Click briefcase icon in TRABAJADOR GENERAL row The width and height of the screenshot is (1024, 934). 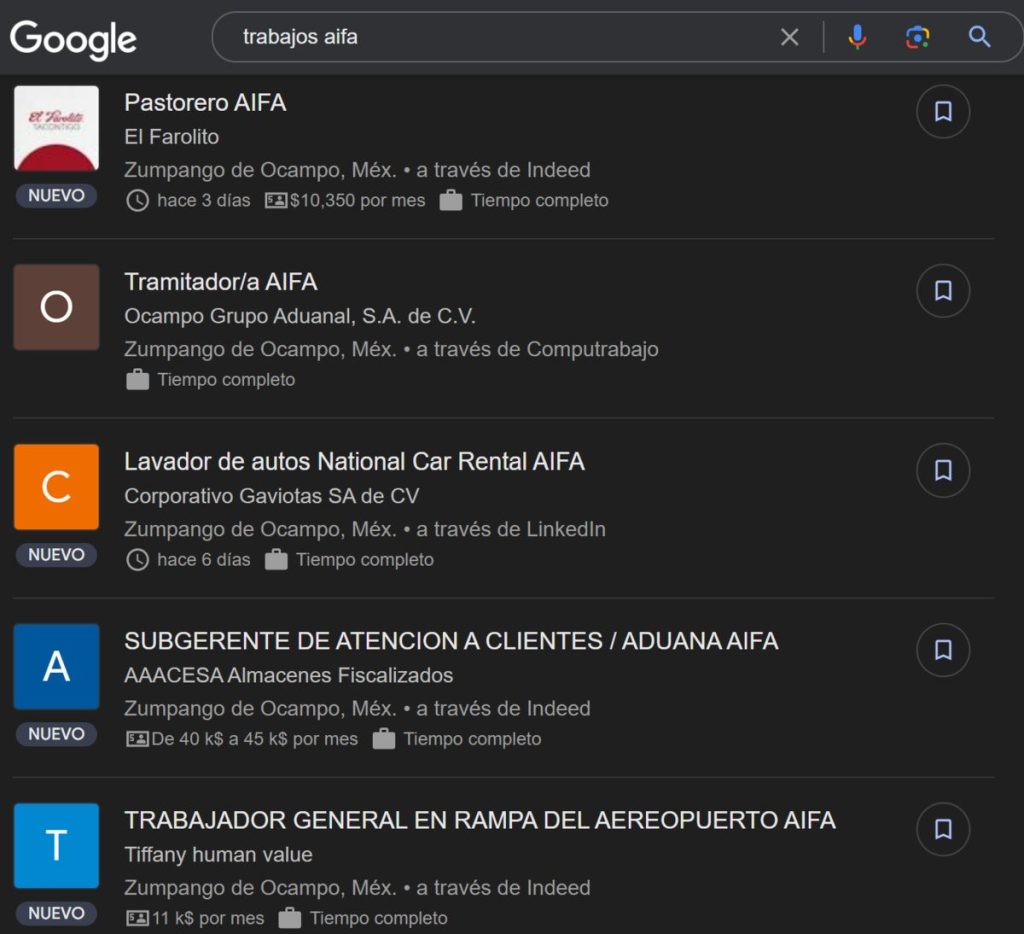(x=289, y=918)
